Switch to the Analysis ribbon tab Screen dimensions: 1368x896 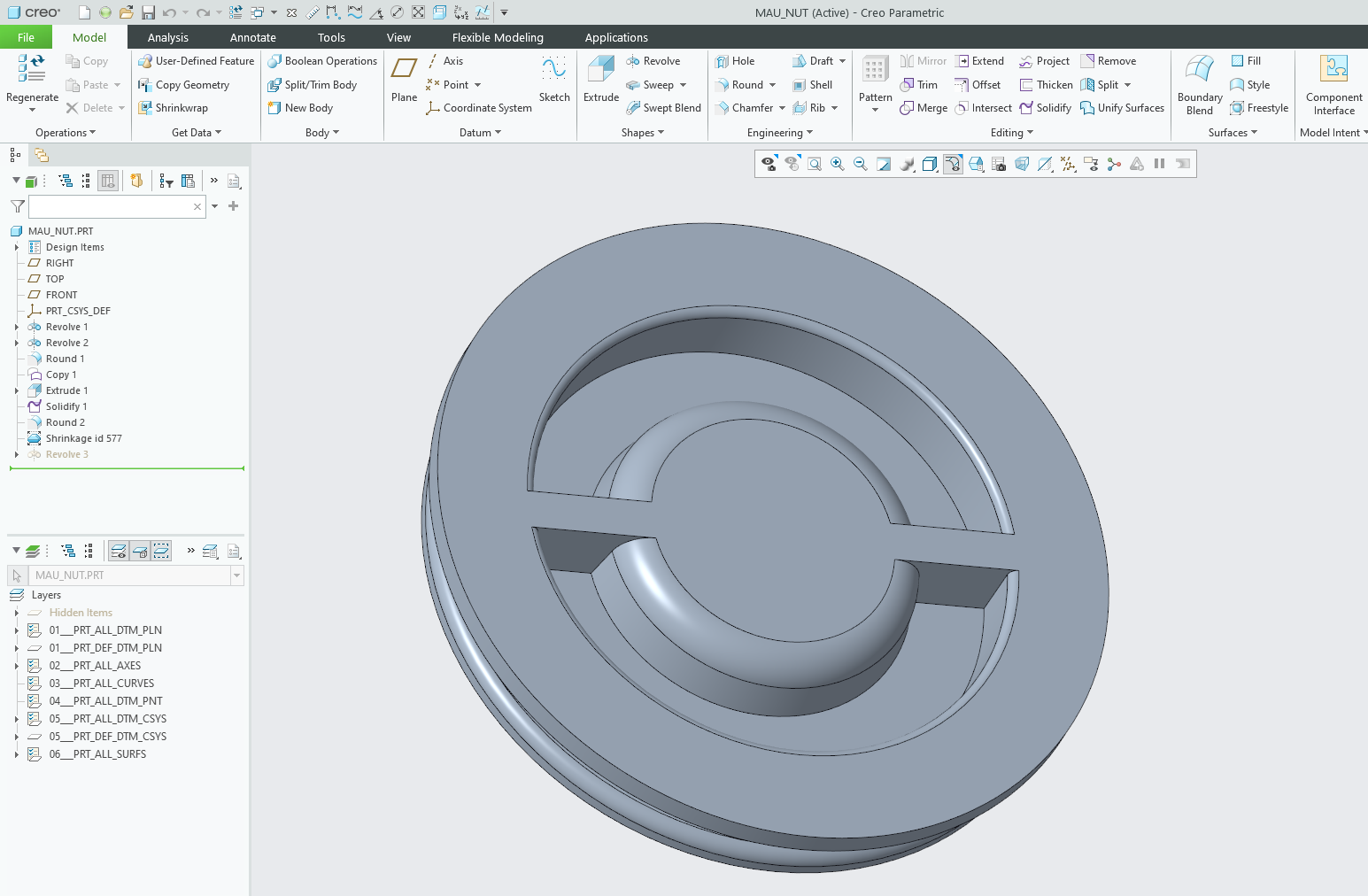[167, 37]
